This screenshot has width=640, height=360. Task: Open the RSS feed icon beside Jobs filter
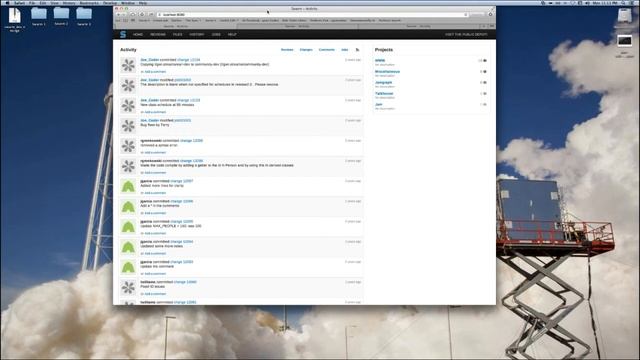click(357, 50)
